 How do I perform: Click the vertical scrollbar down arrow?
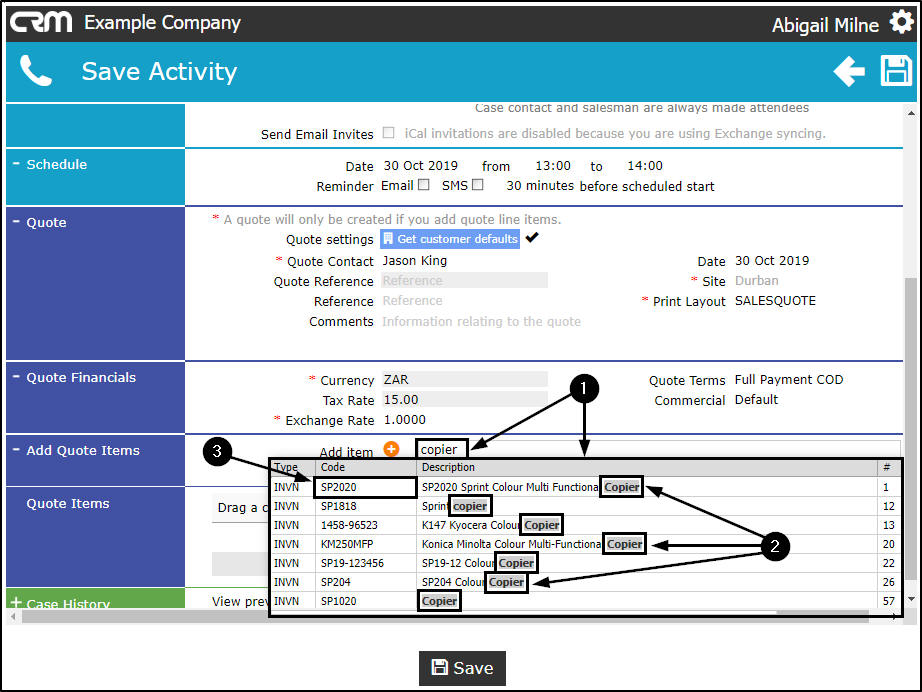click(911, 599)
